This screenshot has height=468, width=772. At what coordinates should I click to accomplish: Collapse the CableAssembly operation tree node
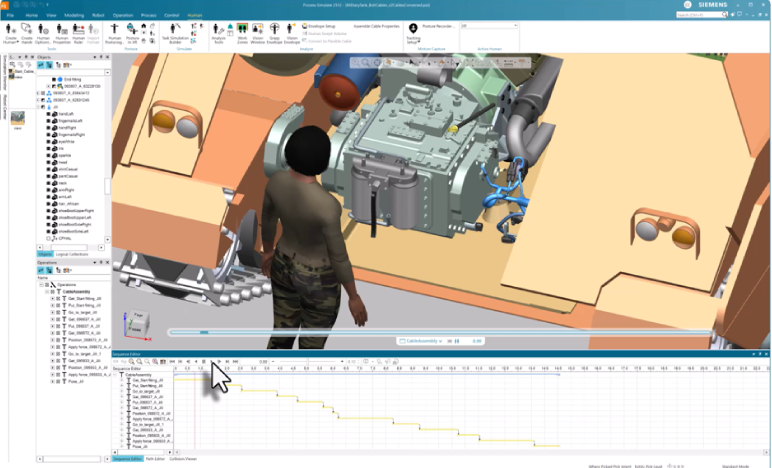(46, 291)
